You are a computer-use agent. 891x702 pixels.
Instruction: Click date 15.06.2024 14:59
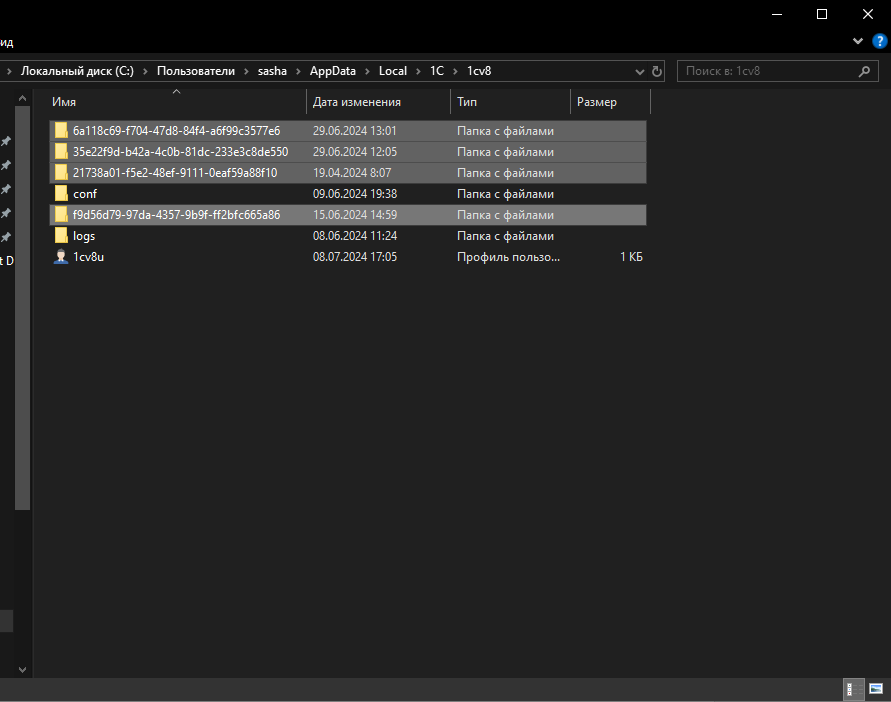(x=355, y=215)
